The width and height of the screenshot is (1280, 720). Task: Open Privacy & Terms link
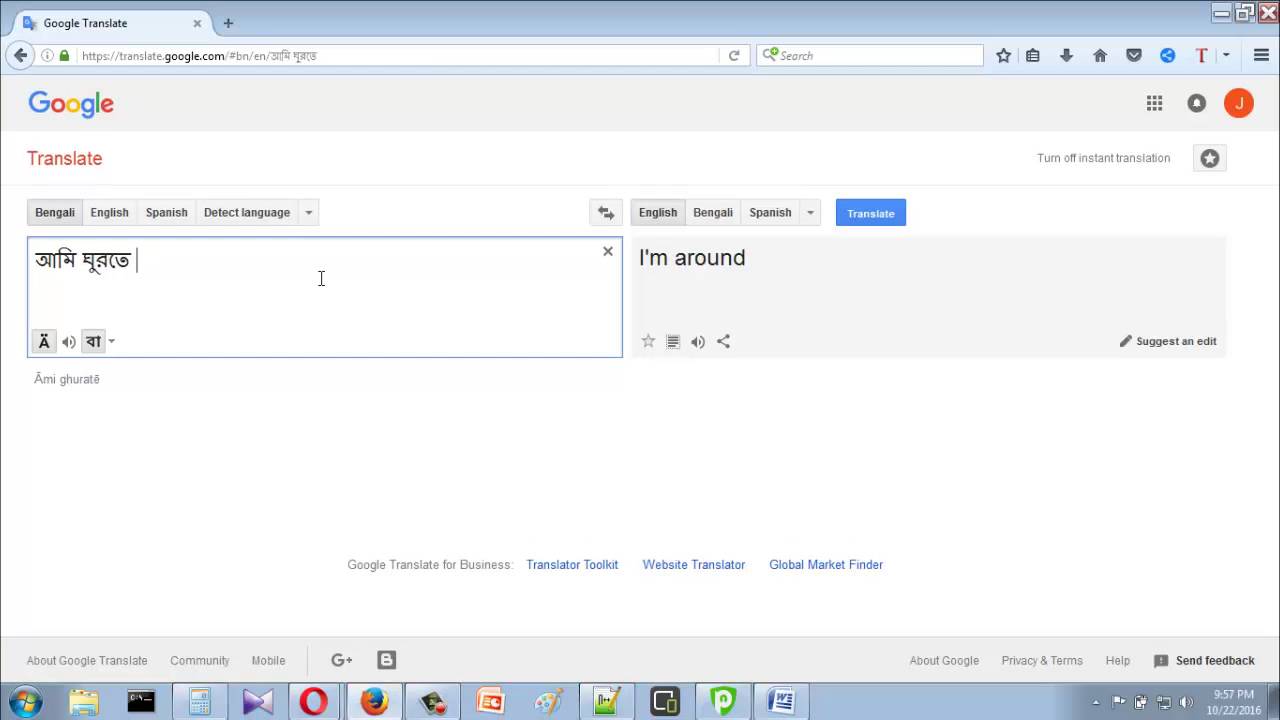click(1042, 661)
